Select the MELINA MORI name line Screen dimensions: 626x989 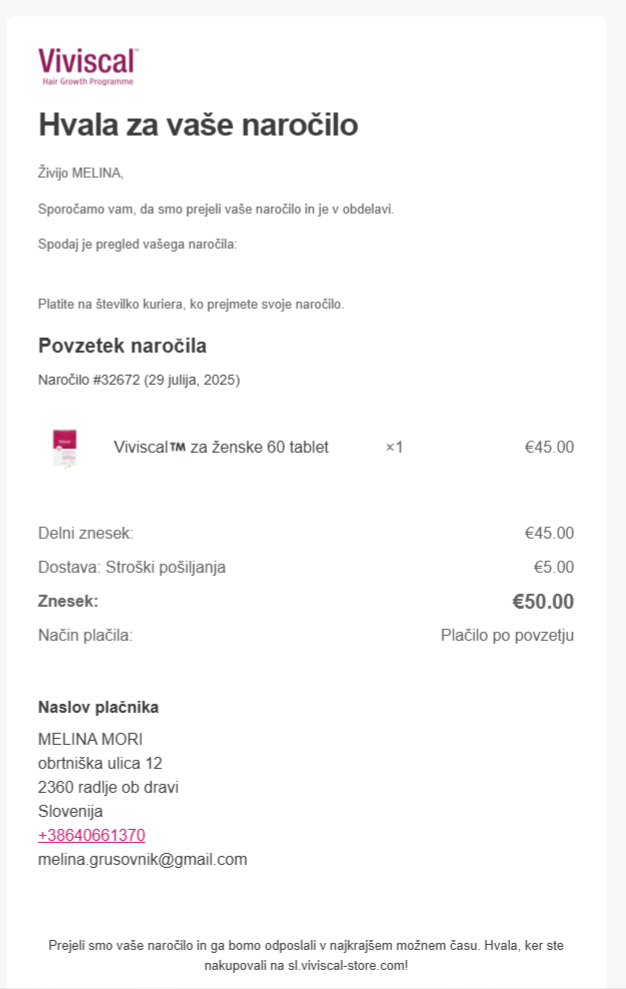90,739
